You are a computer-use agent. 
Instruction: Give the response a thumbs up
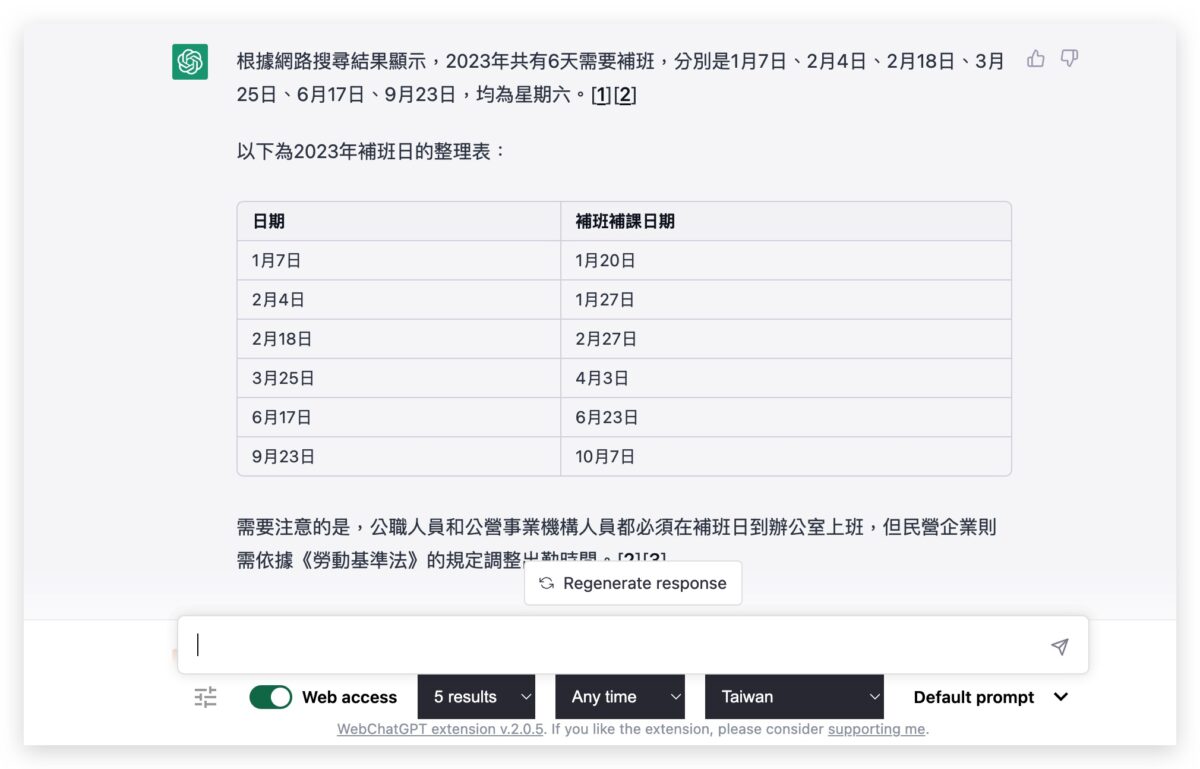(1036, 59)
